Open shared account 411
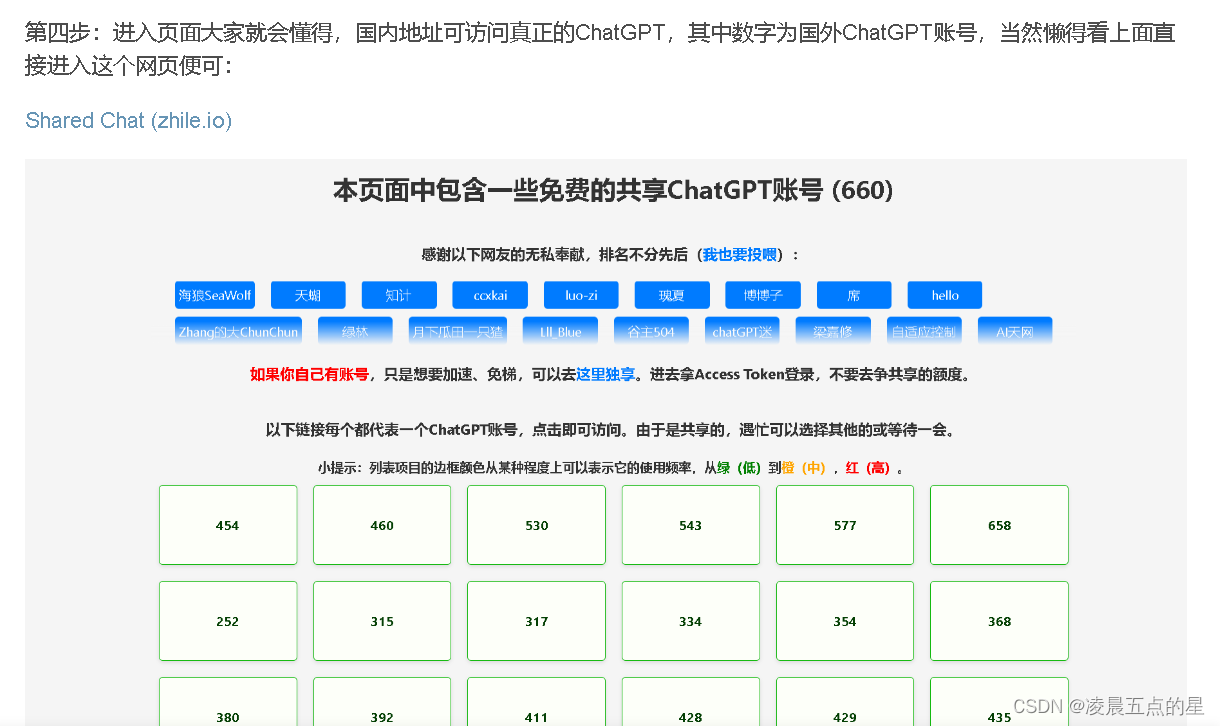 (537, 702)
